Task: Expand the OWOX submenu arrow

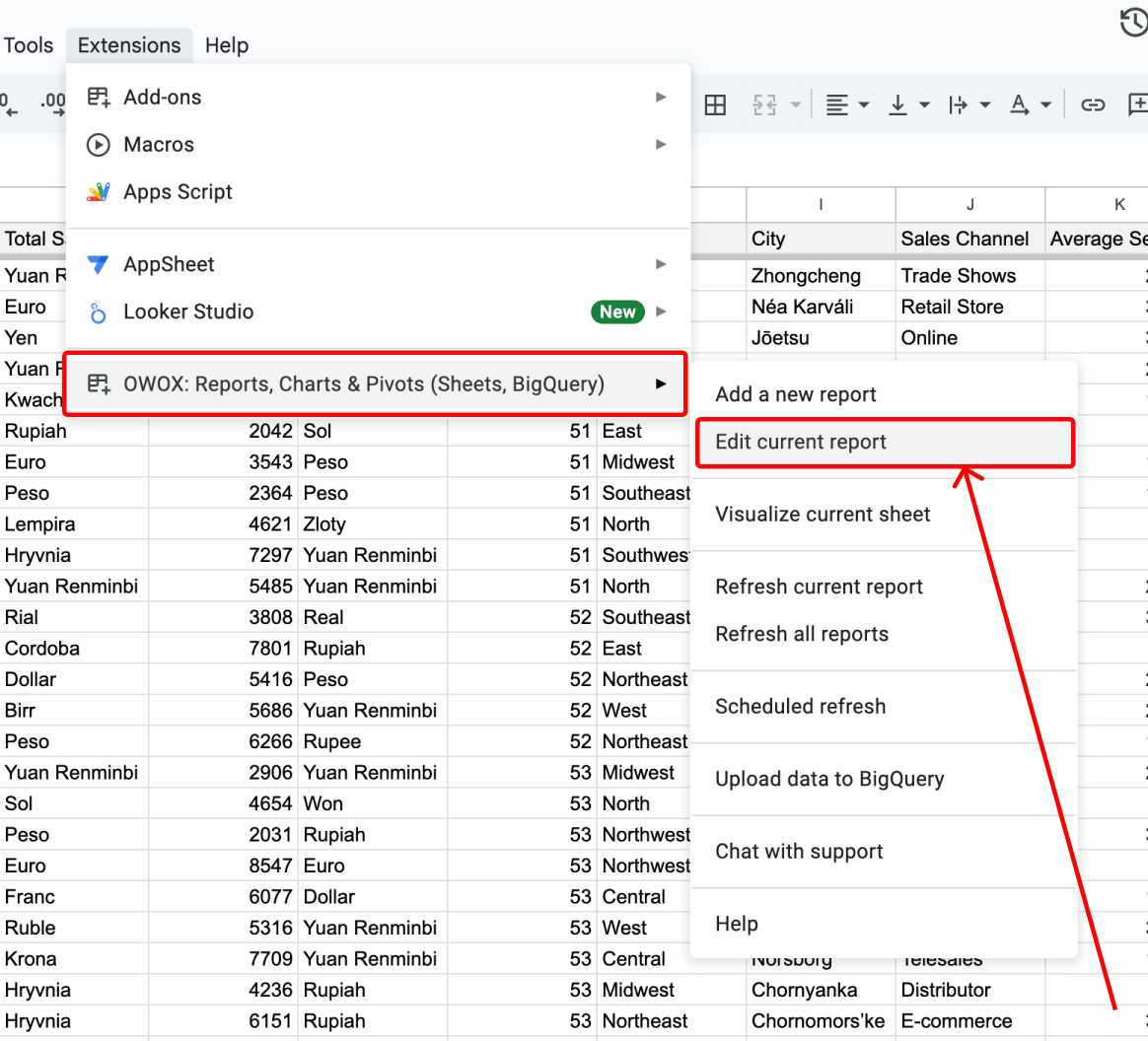Action: pos(661,384)
